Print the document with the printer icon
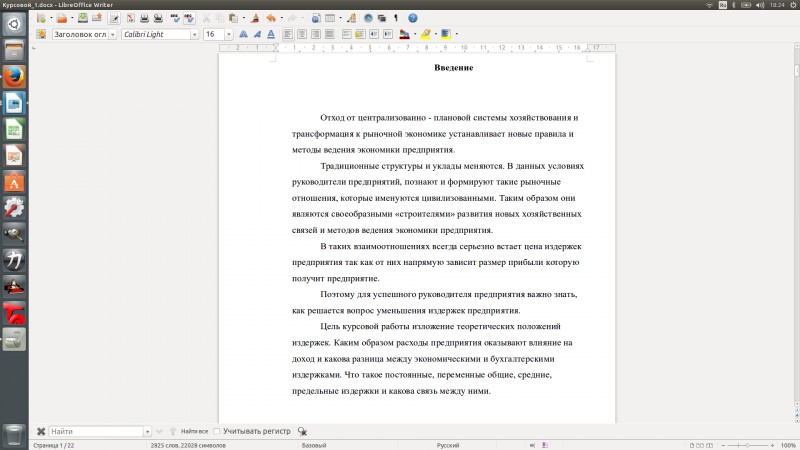The height and width of the screenshot is (450, 800). [144, 18]
